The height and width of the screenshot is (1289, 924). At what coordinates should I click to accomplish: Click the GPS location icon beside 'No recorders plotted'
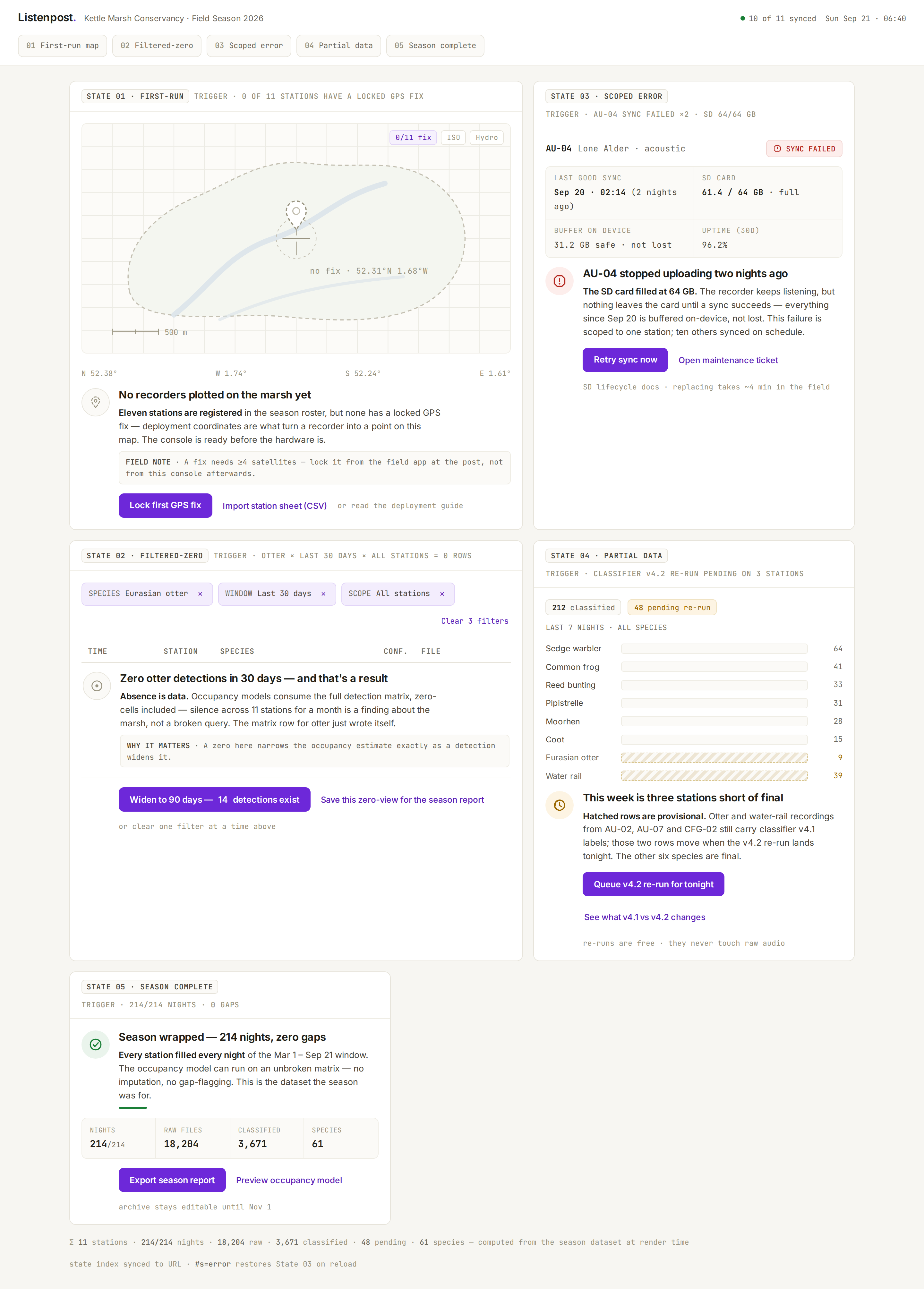point(96,402)
